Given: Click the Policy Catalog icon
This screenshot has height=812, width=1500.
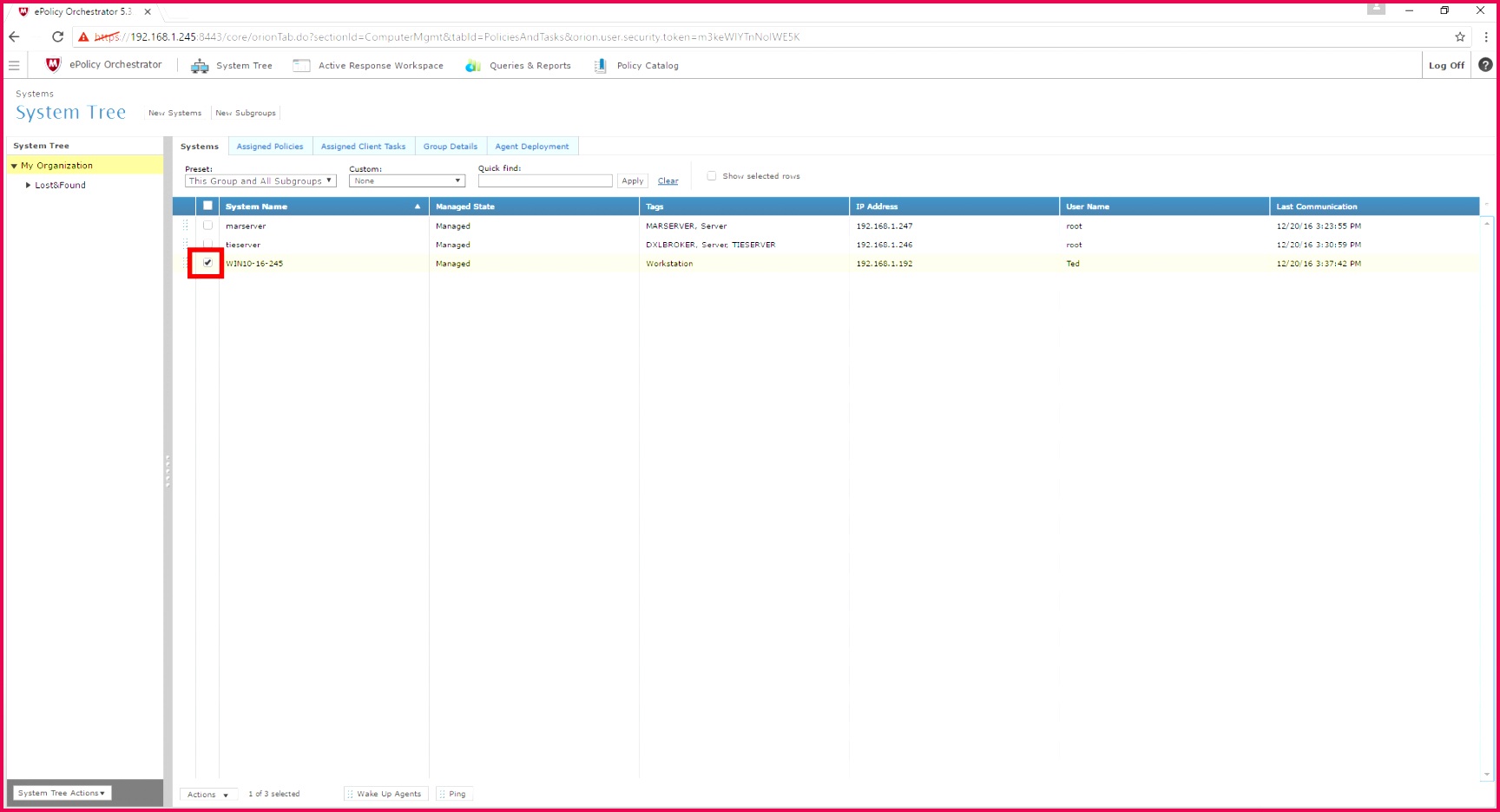Looking at the screenshot, I should 600,66.
